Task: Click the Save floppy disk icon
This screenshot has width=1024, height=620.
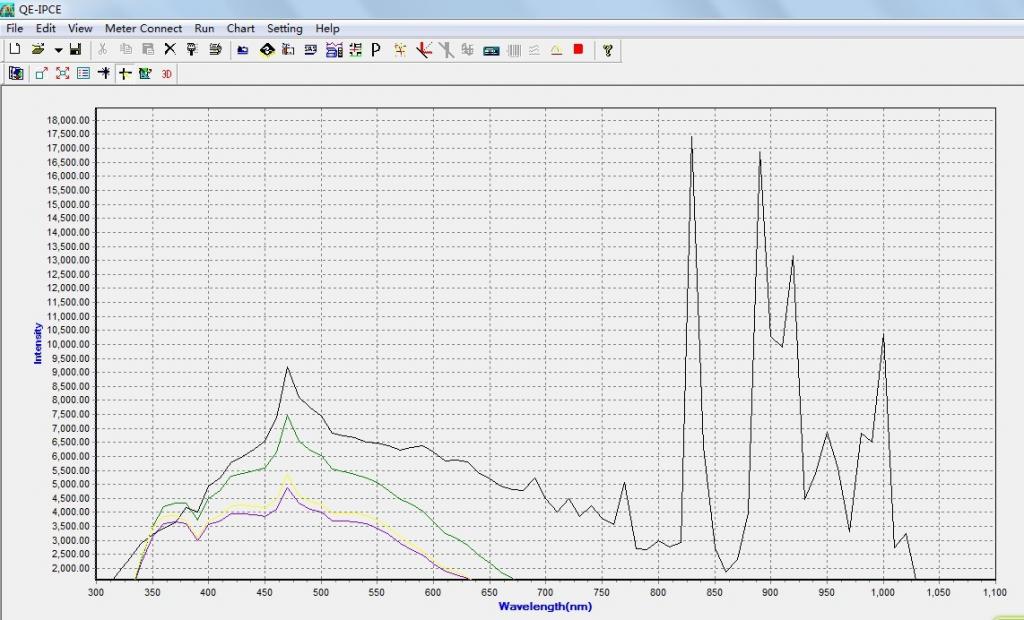Action: (x=75, y=49)
